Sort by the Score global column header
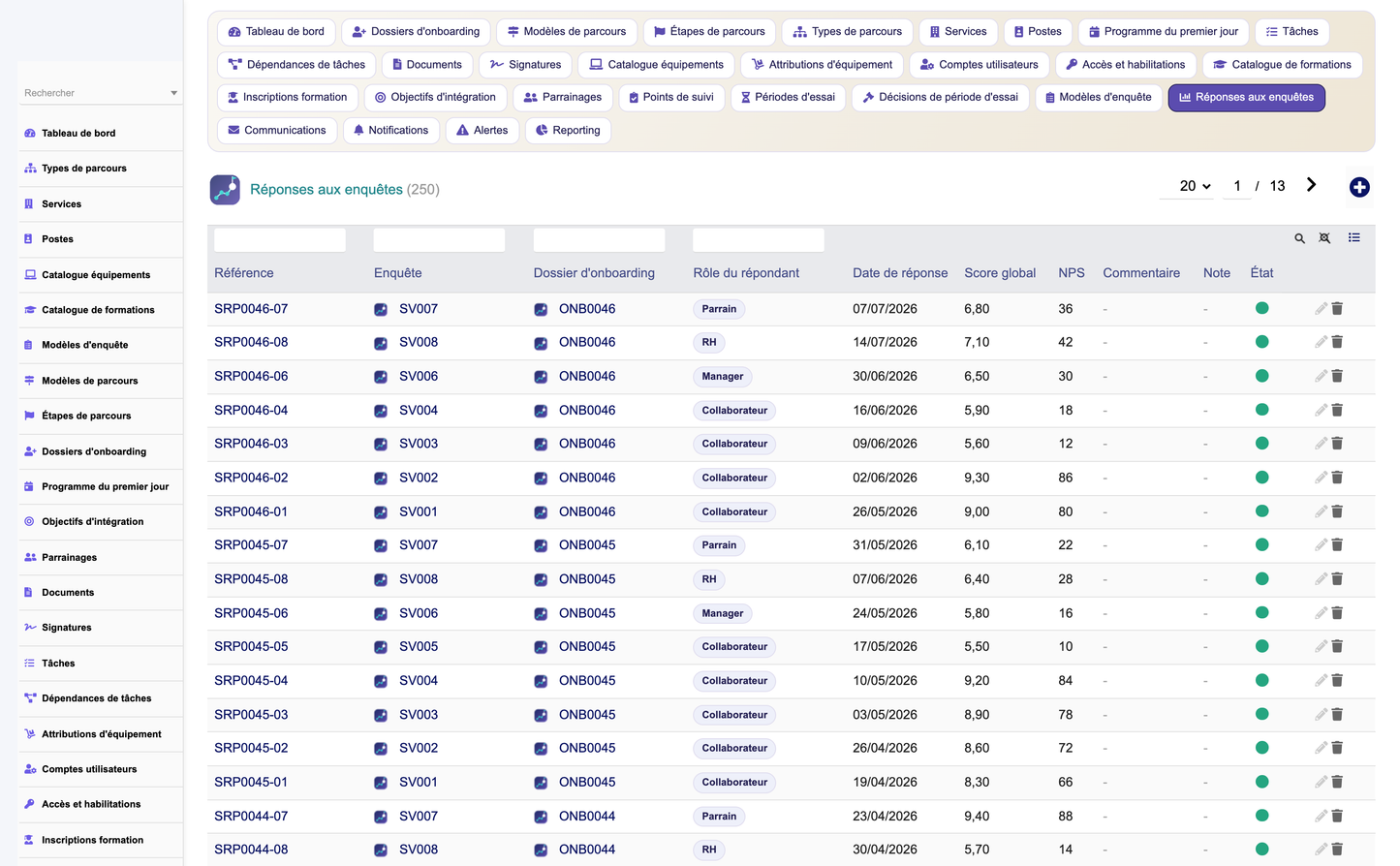The image size is (1400, 866). 1000,273
